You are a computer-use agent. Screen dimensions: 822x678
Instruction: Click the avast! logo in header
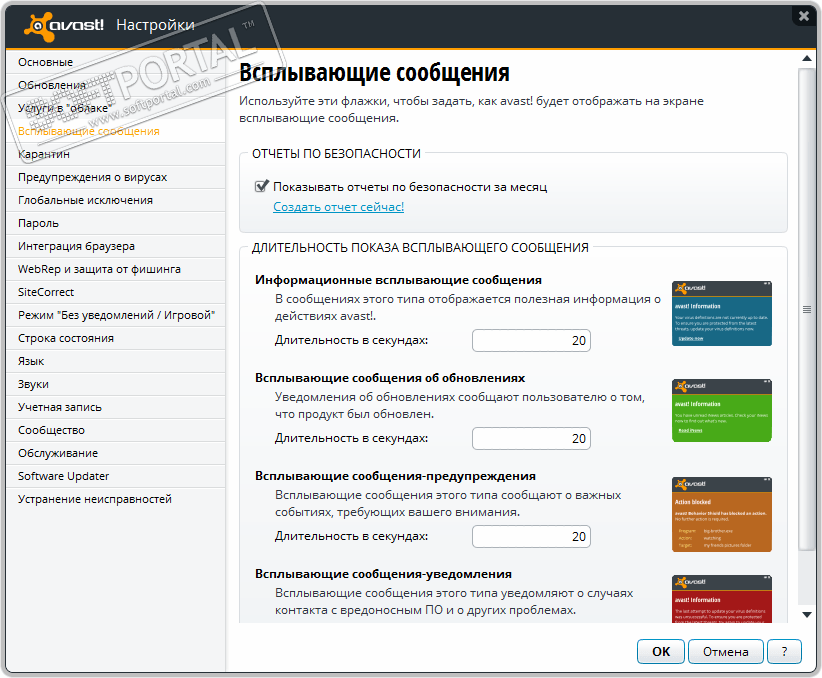click(x=64, y=26)
